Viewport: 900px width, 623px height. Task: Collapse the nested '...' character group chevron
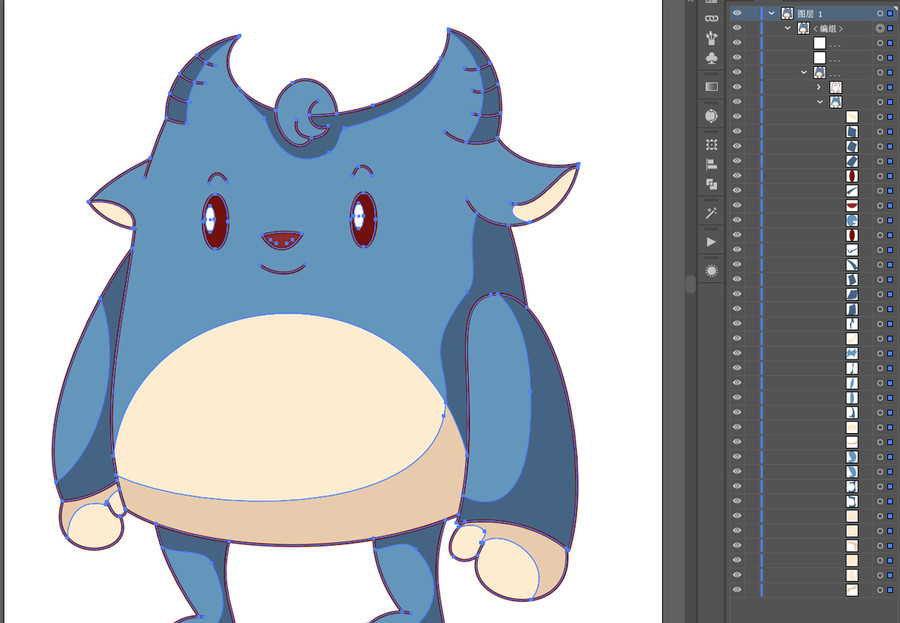click(x=804, y=72)
